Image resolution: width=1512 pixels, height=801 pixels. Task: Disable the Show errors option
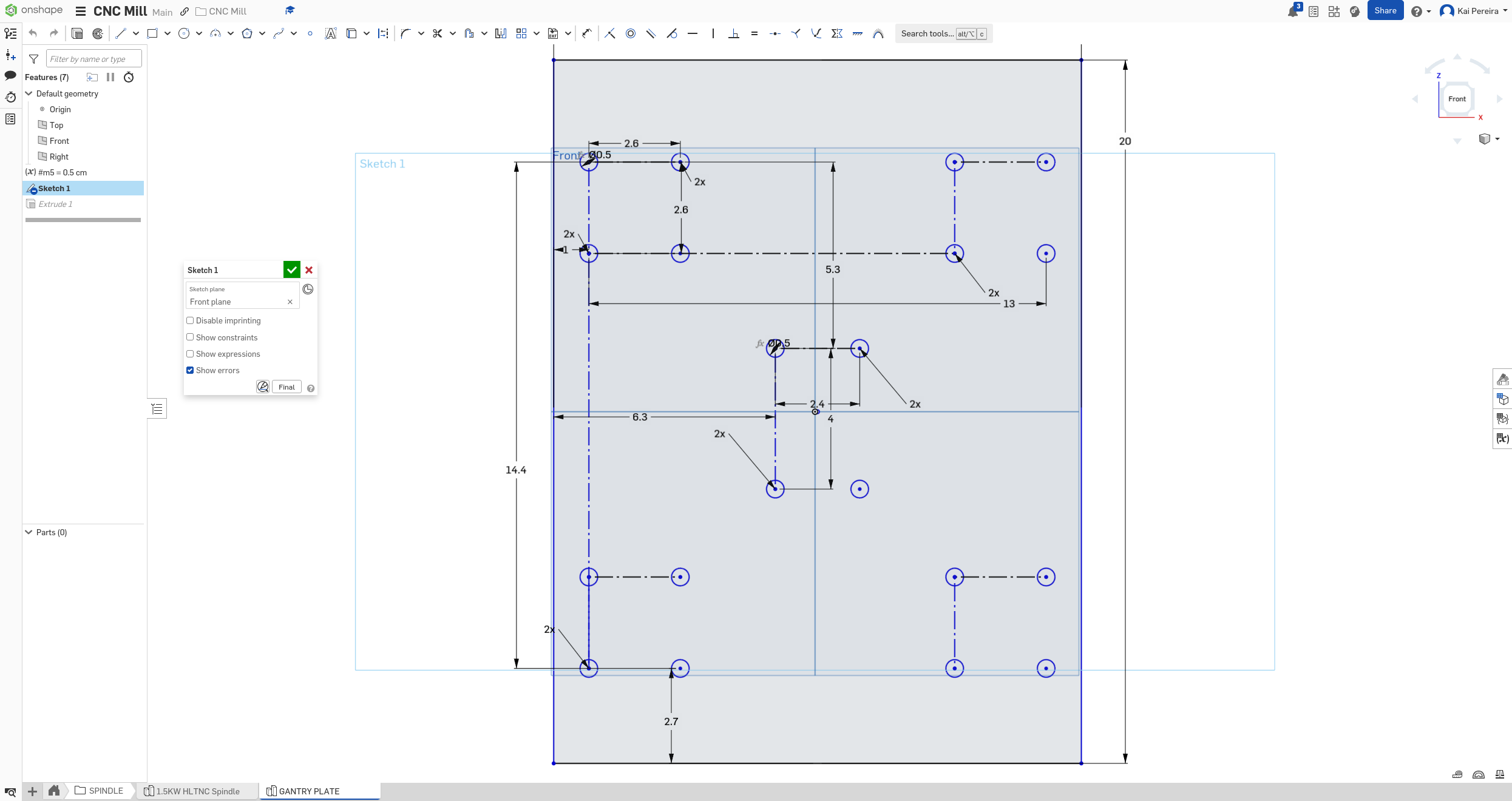click(189, 370)
